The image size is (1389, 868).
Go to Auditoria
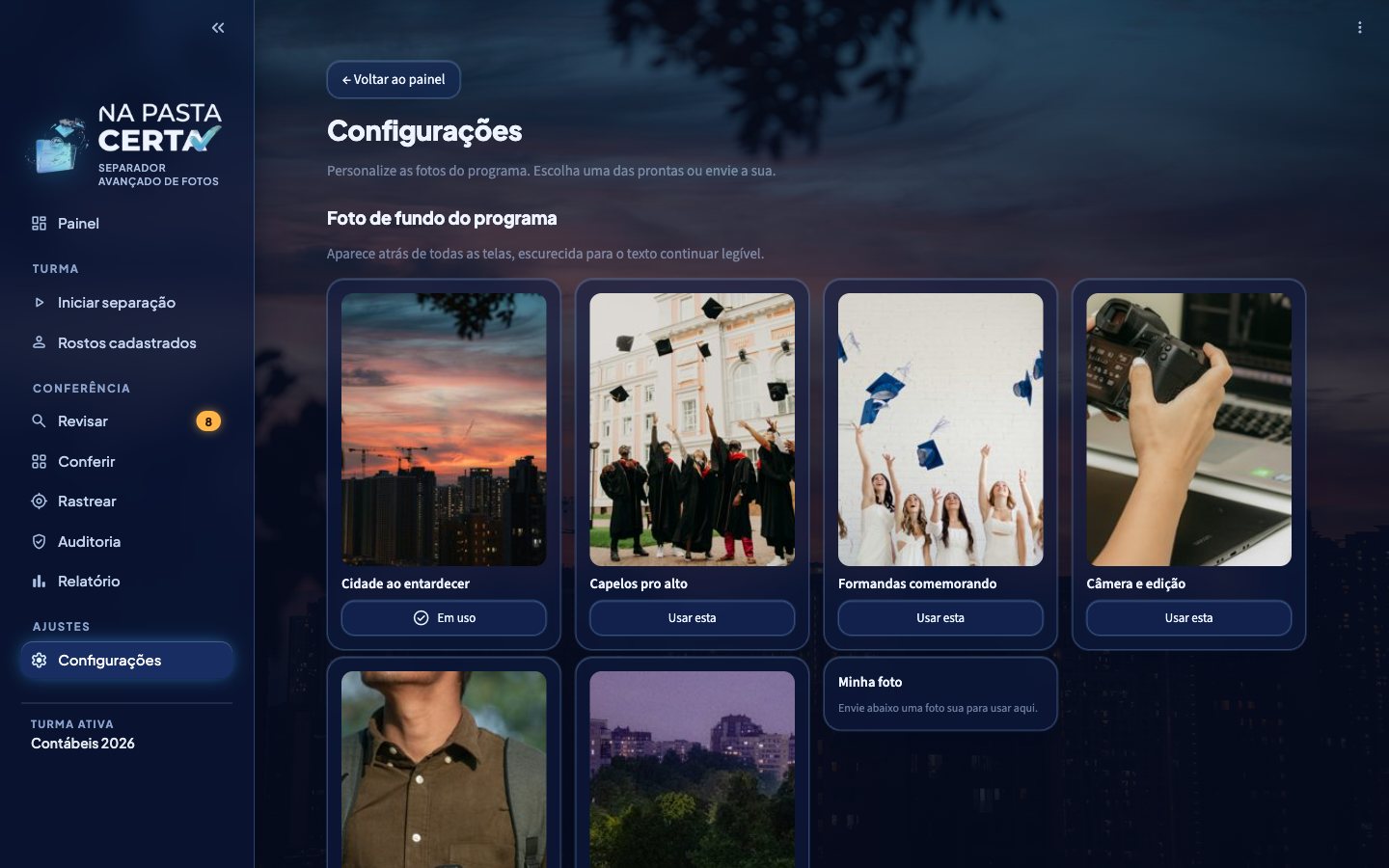click(126, 542)
